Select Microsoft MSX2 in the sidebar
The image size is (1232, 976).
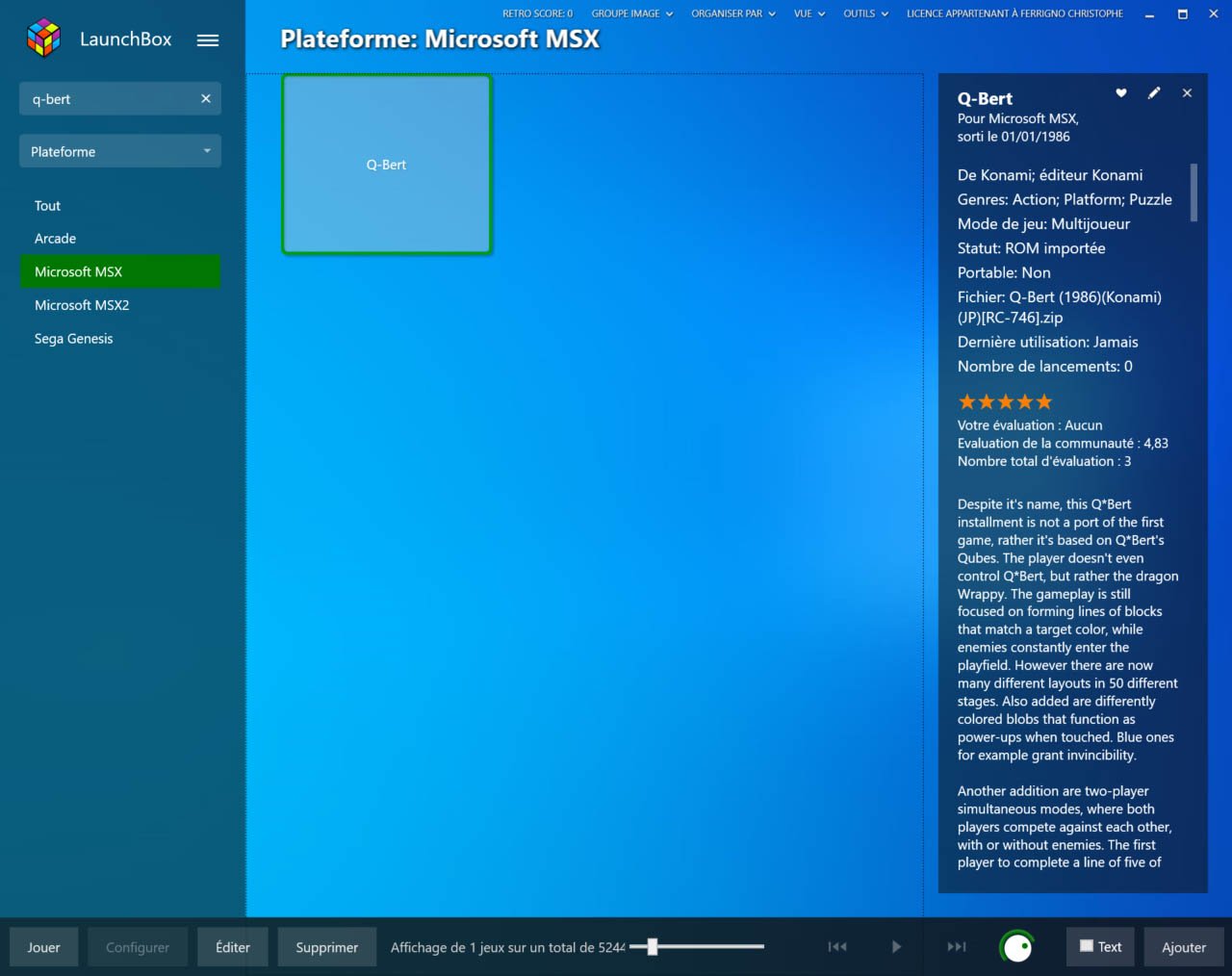click(120, 305)
